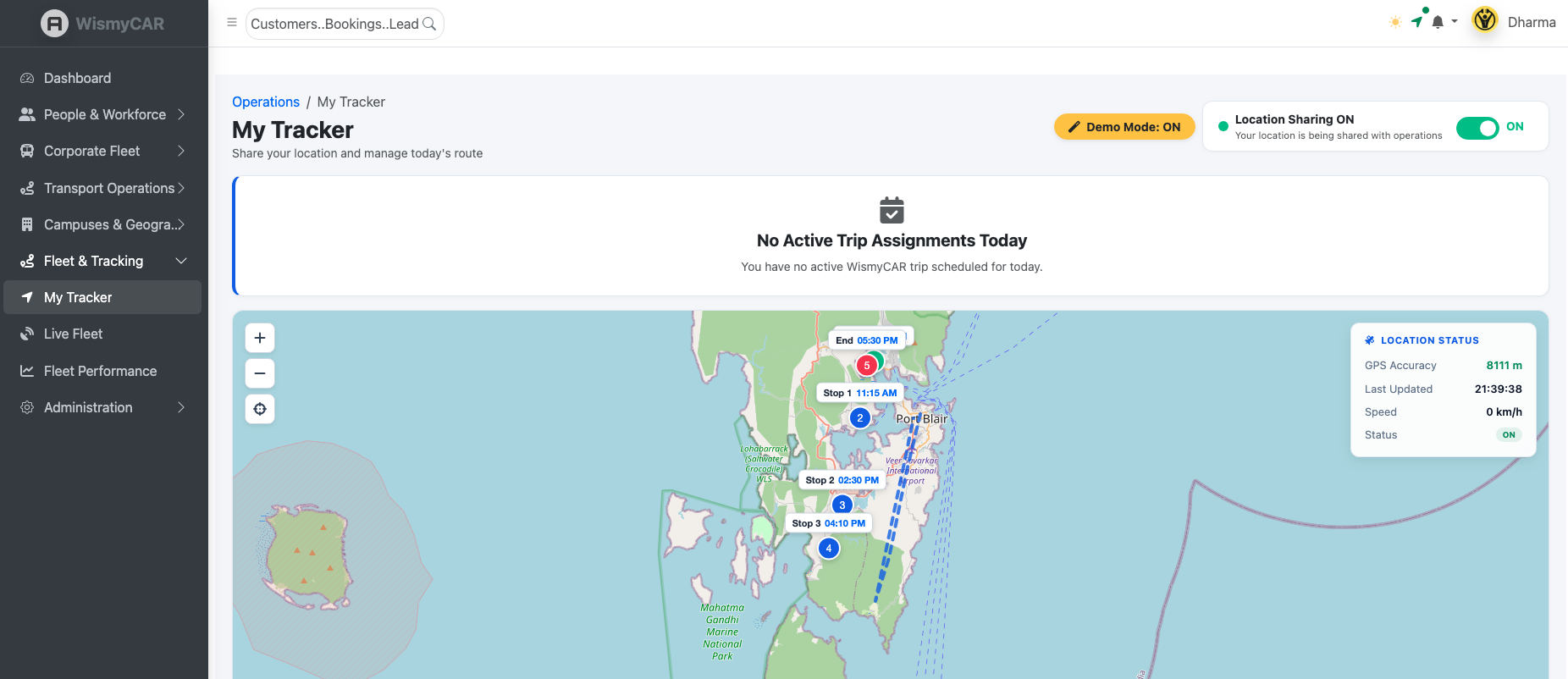The image size is (1568, 679).
Task: Click the People & Workforce icon
Action: 27,114
